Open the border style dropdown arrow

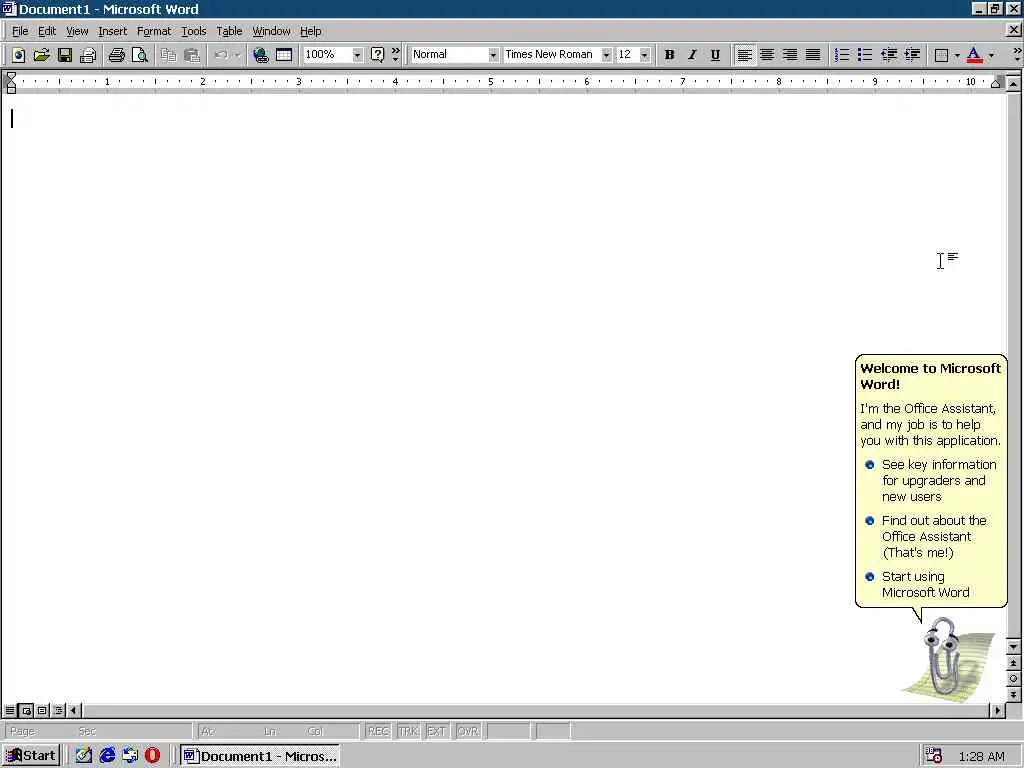point(957,55)
